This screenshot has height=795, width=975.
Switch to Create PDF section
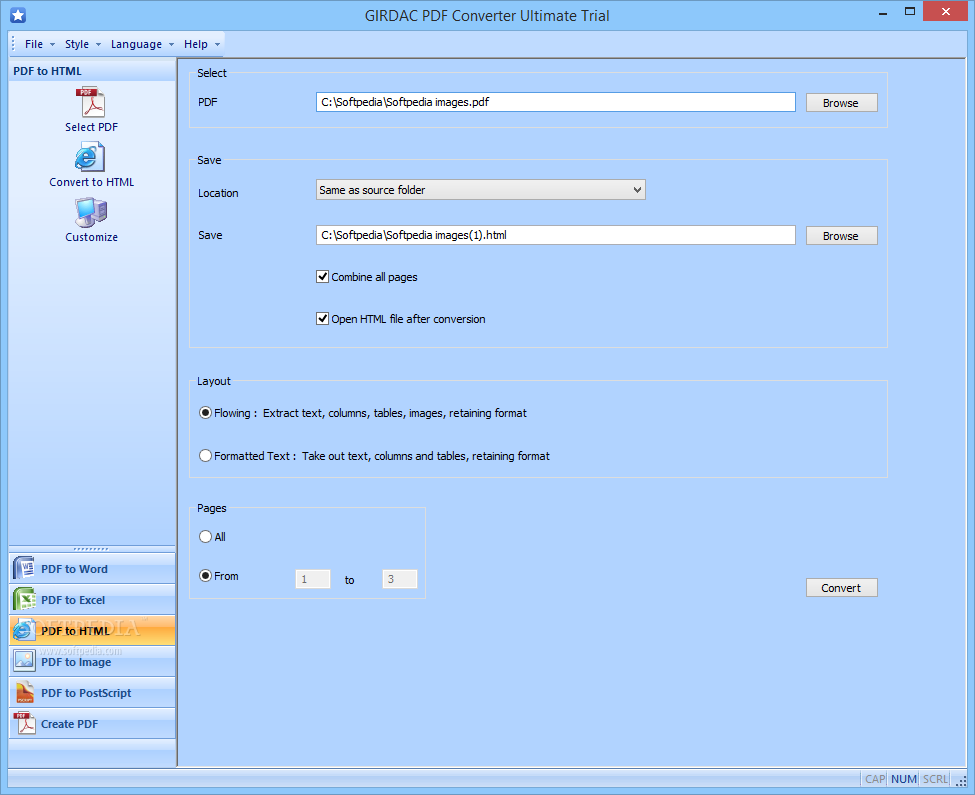click(92, 724)
